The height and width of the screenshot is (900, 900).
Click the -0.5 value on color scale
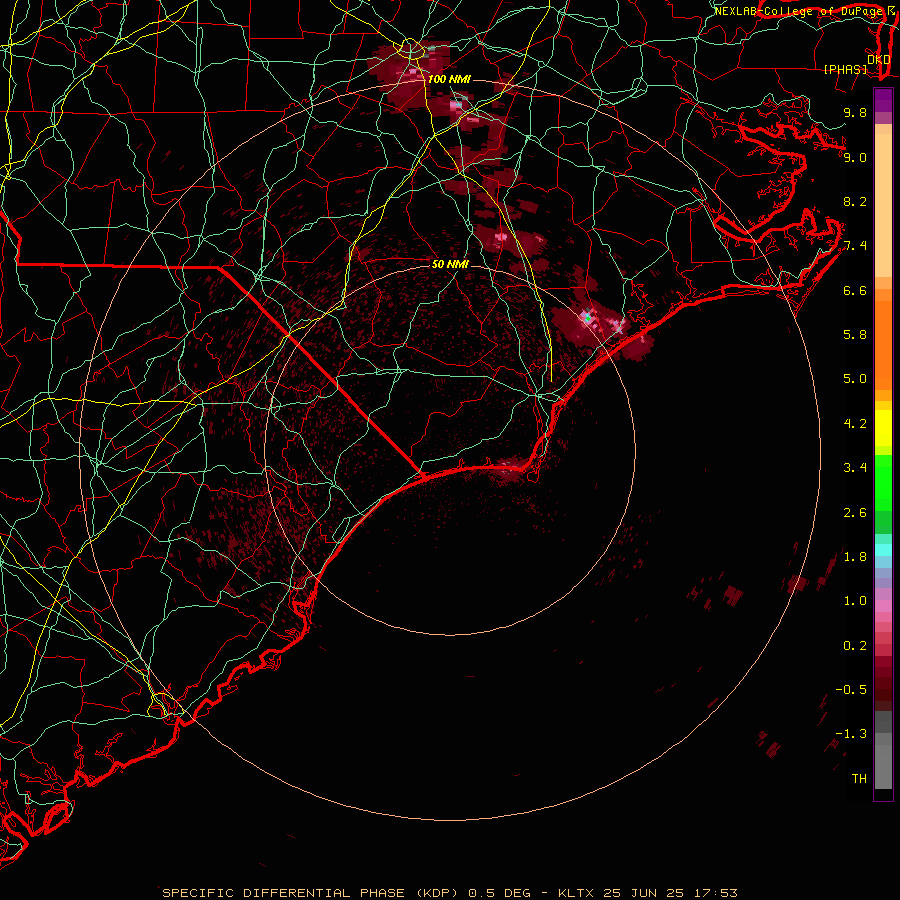coord(851,690)
